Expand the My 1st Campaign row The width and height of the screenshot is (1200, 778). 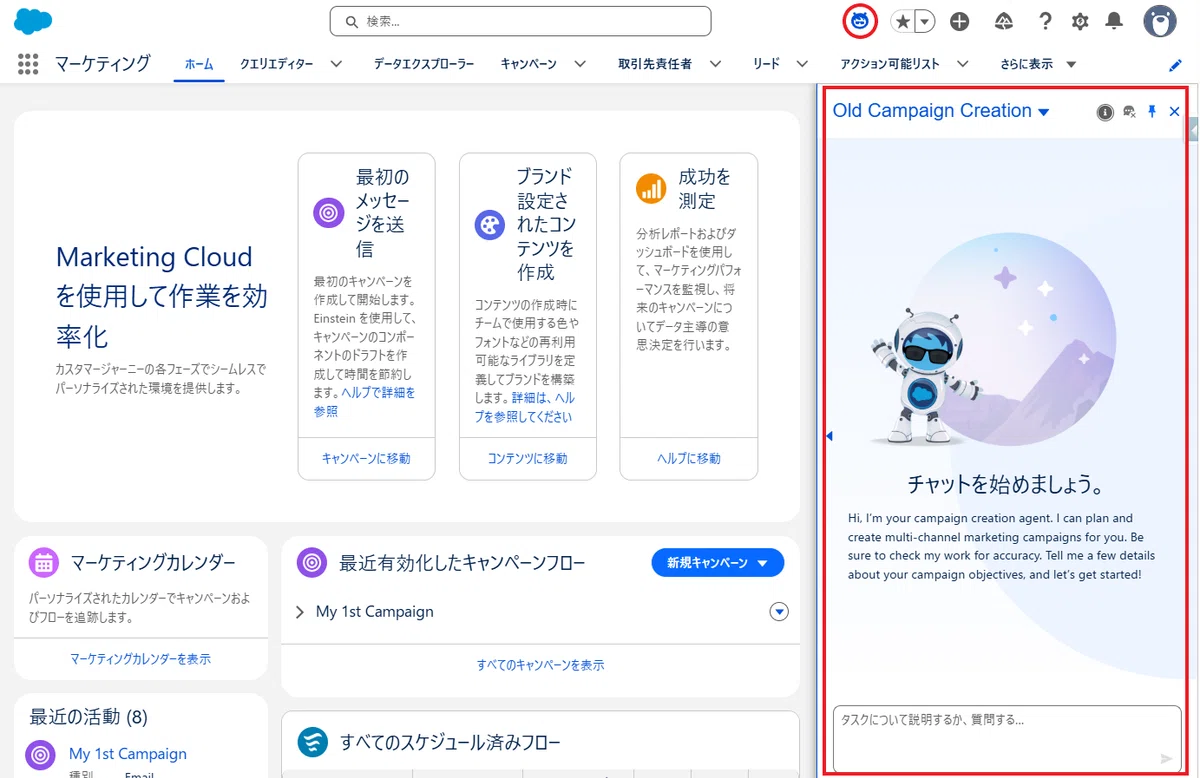[x=300, y=612]
